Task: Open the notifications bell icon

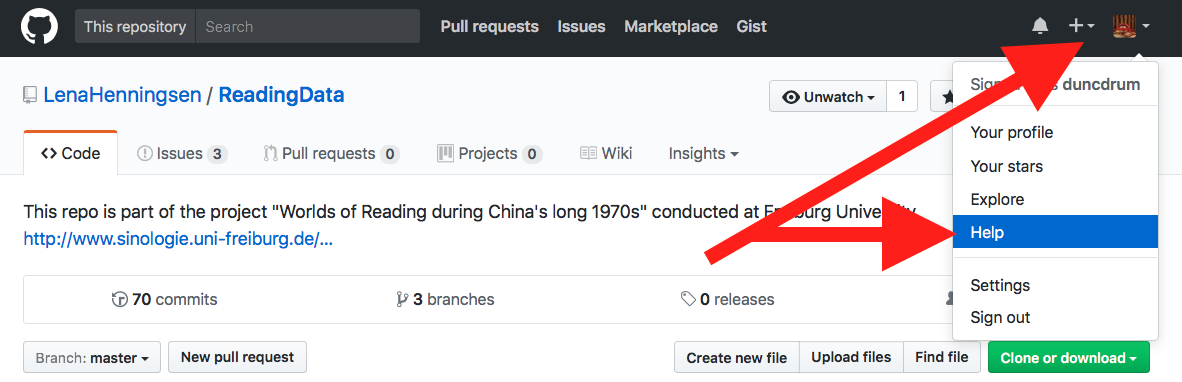Action: click(x=1040, y=26)
